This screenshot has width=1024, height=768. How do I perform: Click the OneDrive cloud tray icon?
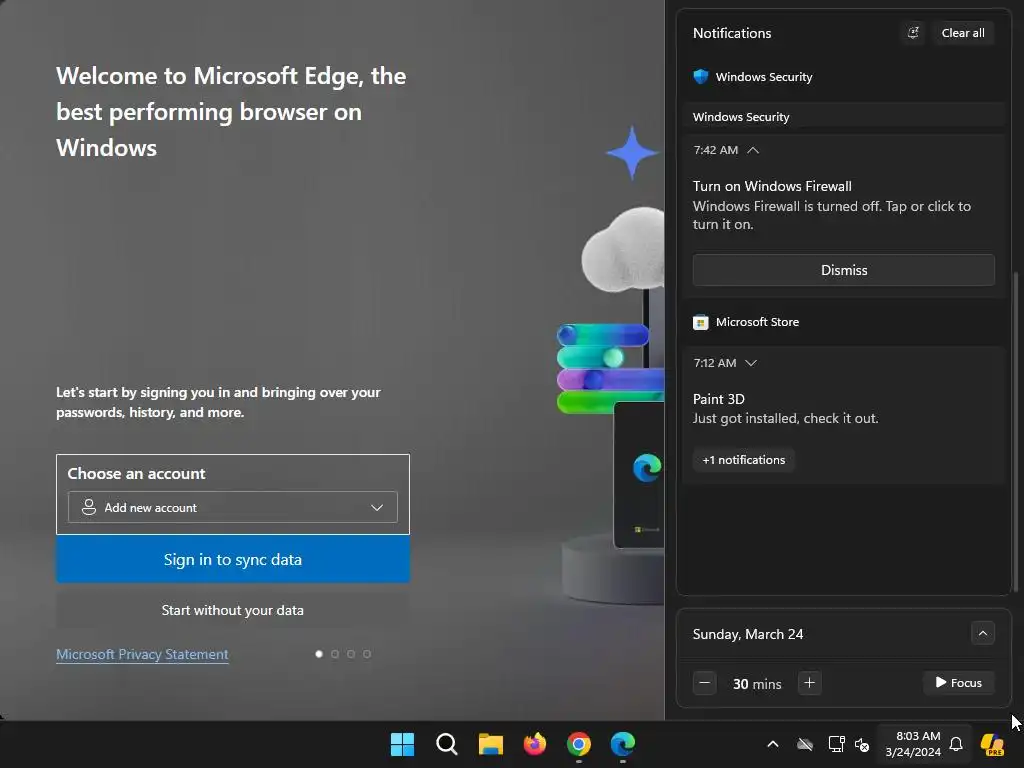pos(805,744)
